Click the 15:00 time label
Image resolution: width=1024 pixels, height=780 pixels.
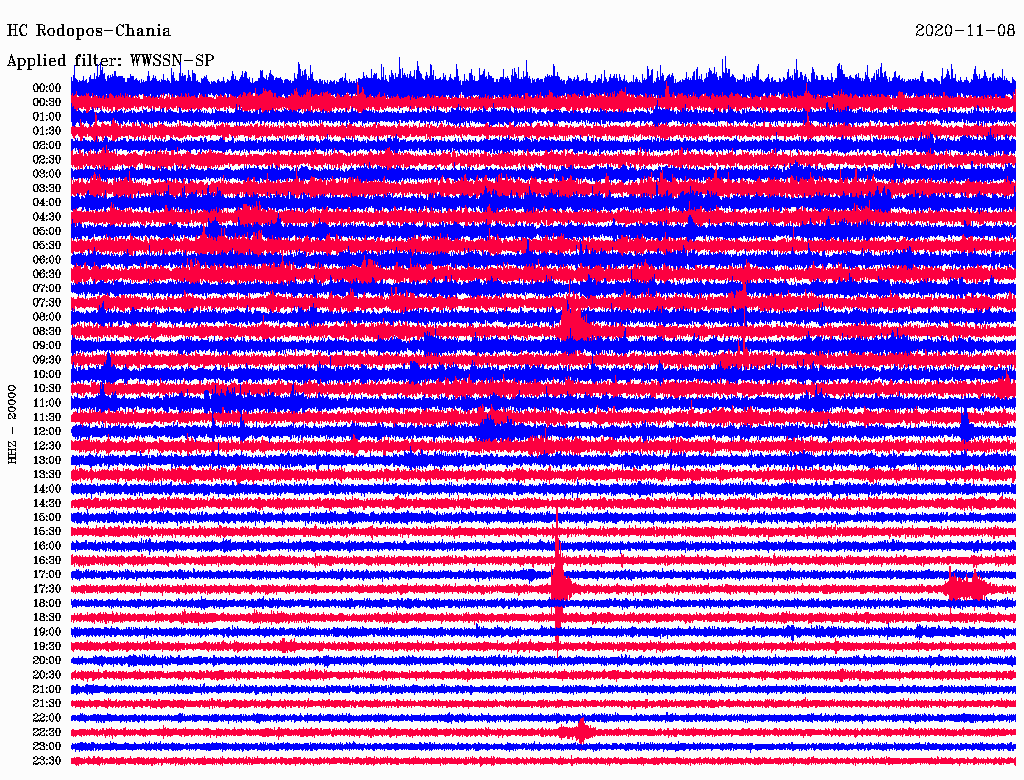pyautogui.click(x=46, y=517)
